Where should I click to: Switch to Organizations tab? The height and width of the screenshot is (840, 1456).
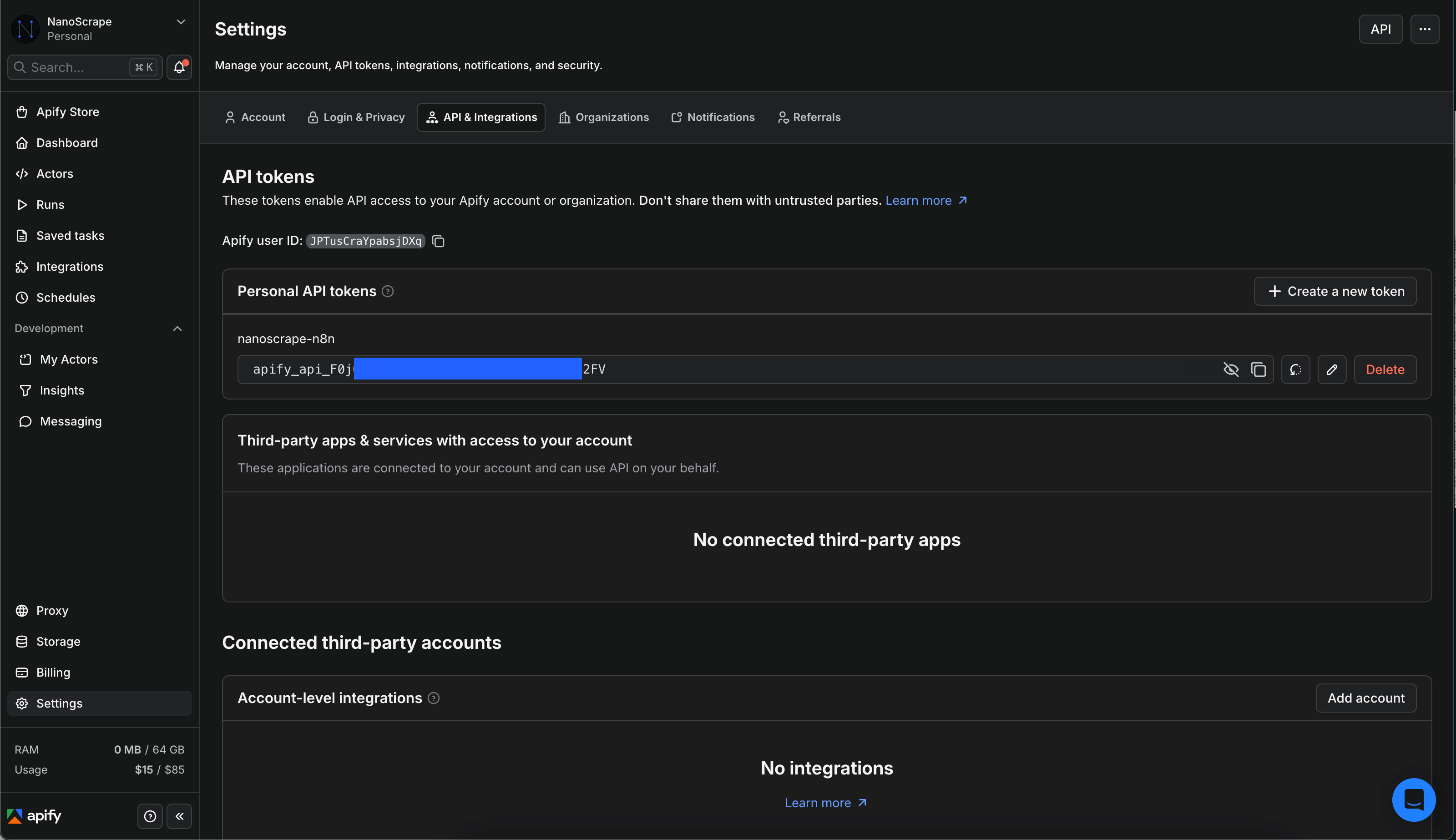click(x=603, y=118)
